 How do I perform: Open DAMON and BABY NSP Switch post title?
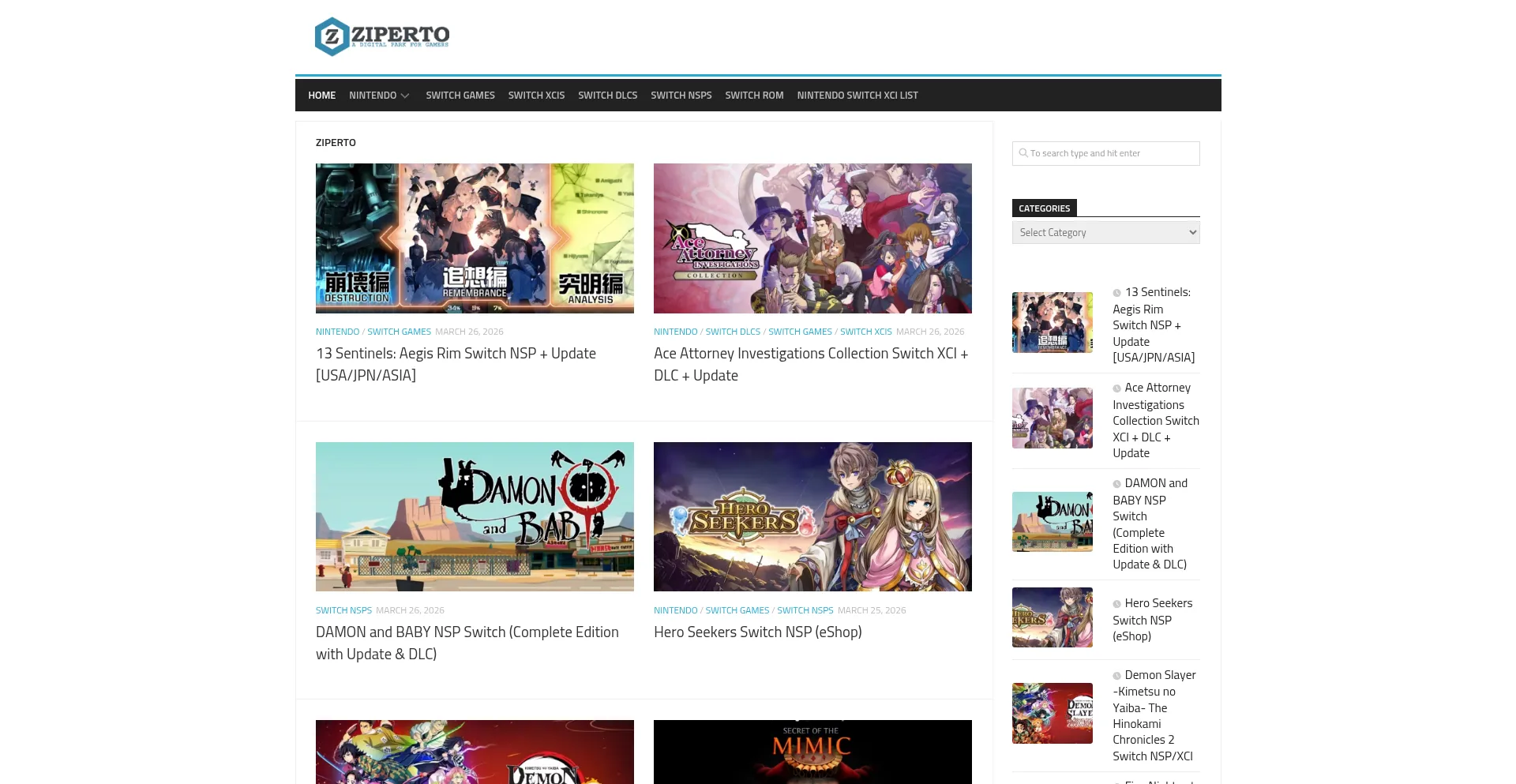[x=467, y=643]
